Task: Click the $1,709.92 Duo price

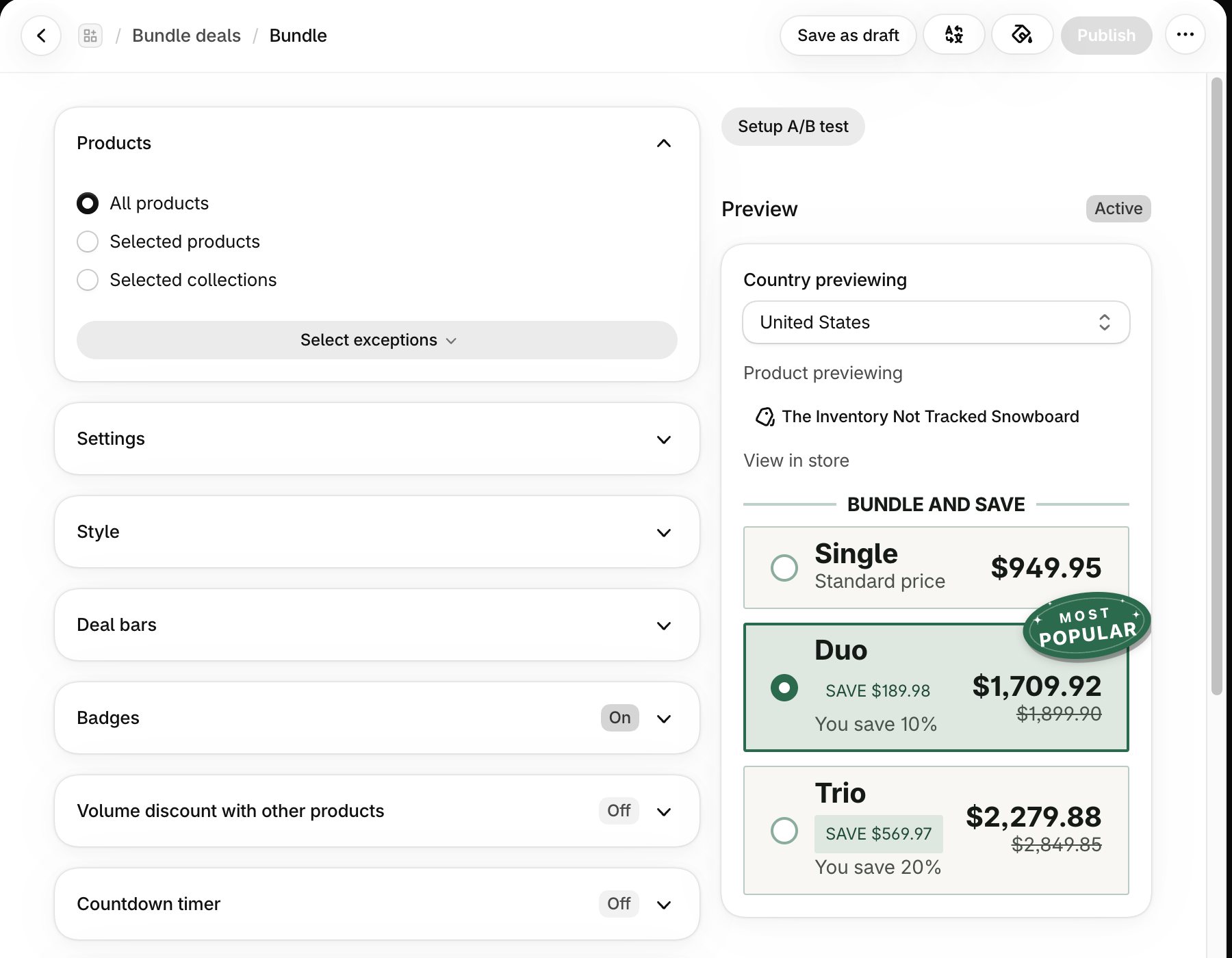Action: [x=1037, y=686]
